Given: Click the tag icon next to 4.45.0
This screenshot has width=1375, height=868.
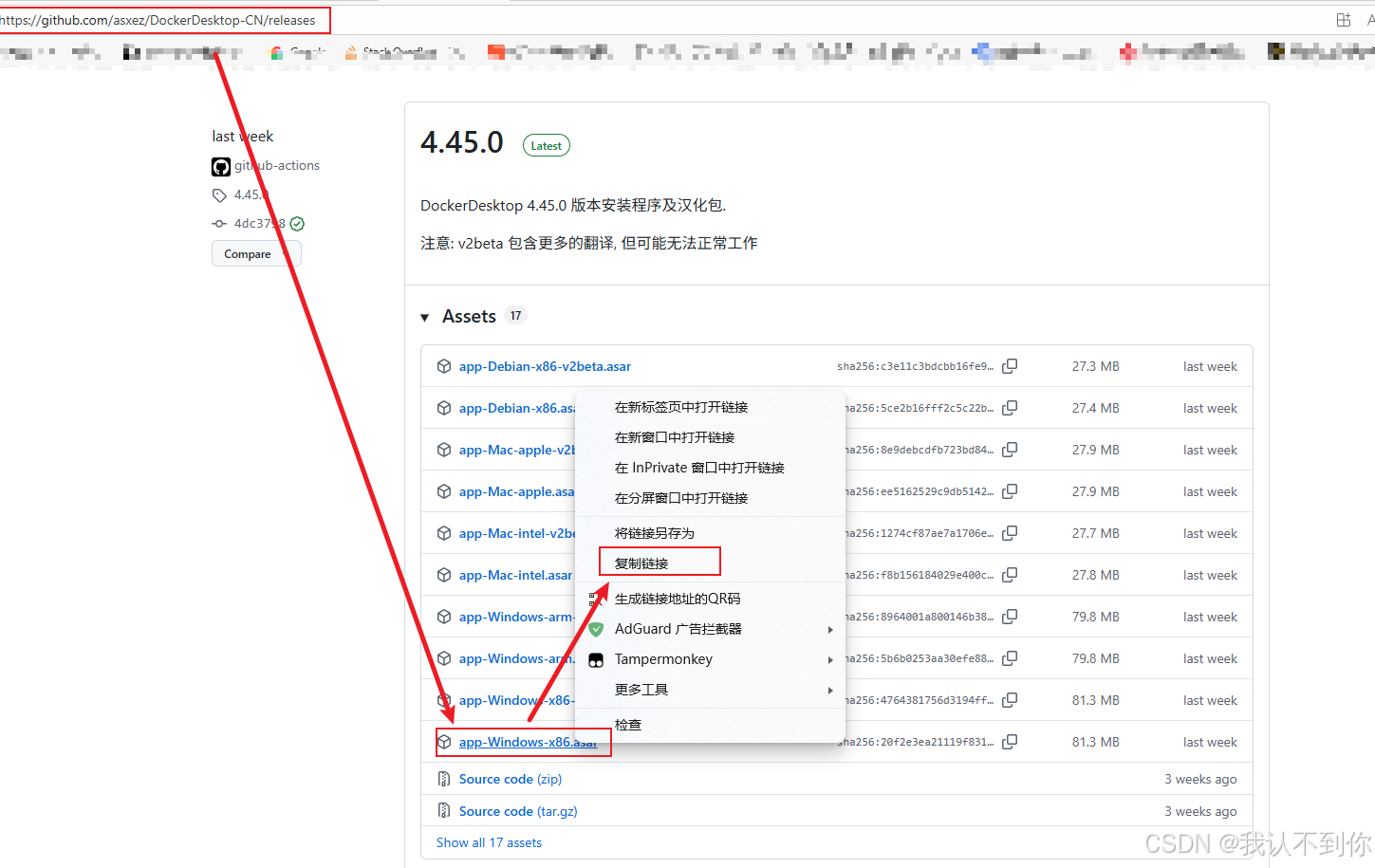Looking at the screenshot, I should tap(219, 195).
